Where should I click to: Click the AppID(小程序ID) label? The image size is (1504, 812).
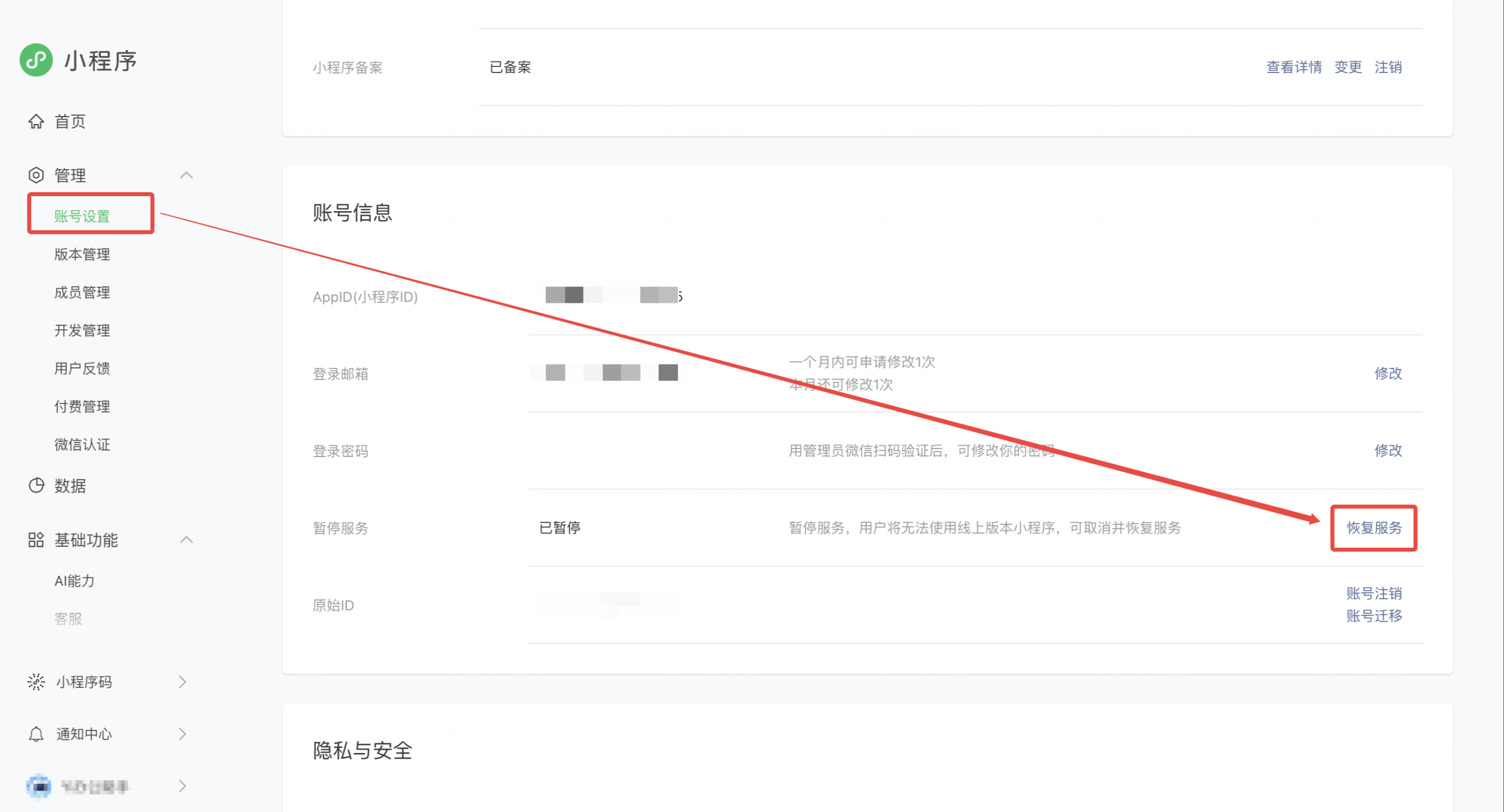point(365,296)
